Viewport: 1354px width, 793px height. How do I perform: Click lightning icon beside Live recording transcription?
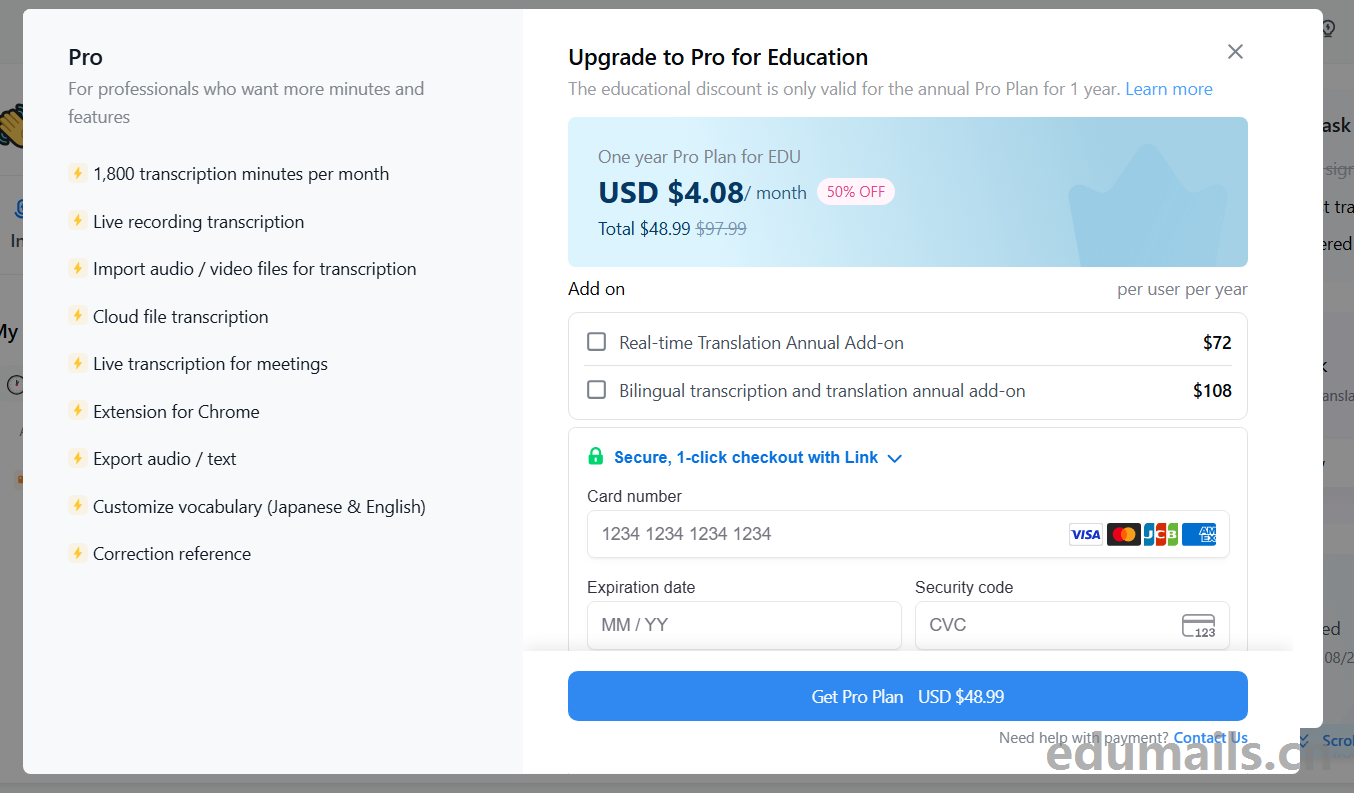[78, 221]
